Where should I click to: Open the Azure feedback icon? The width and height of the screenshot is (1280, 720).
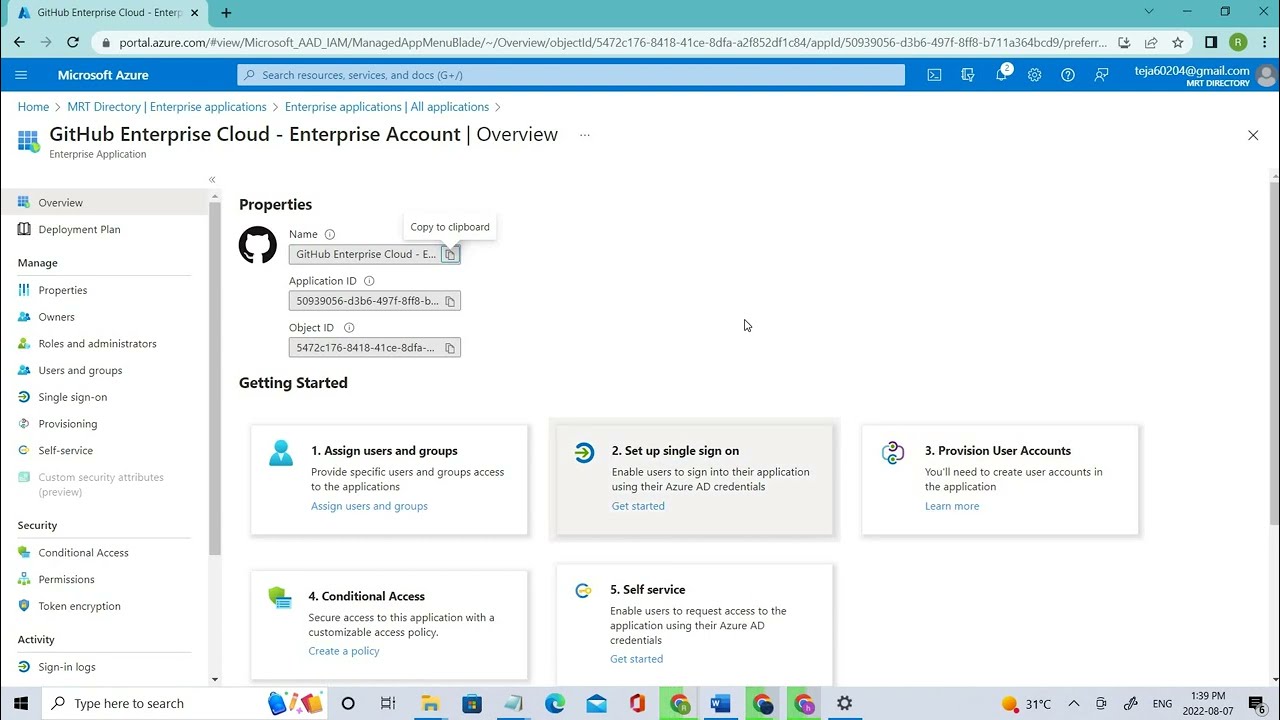click(1101, 75)
